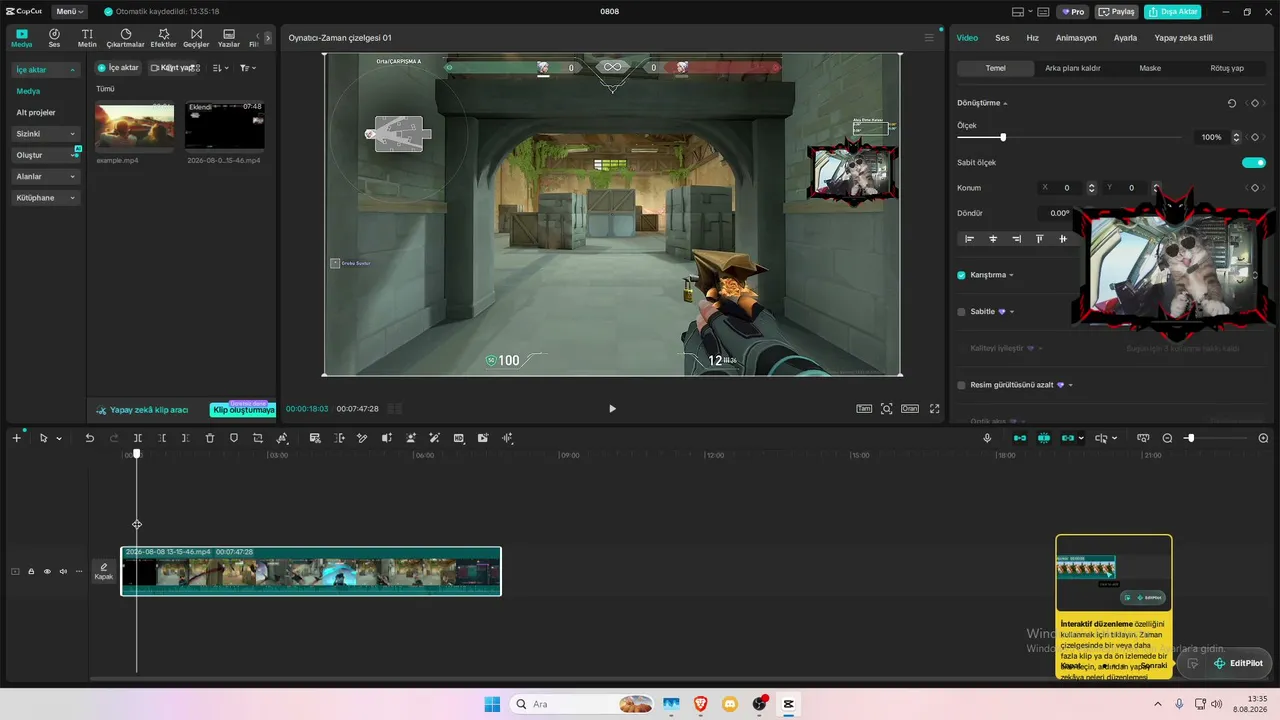Open the Efektler effects tab

pos(163,38)
